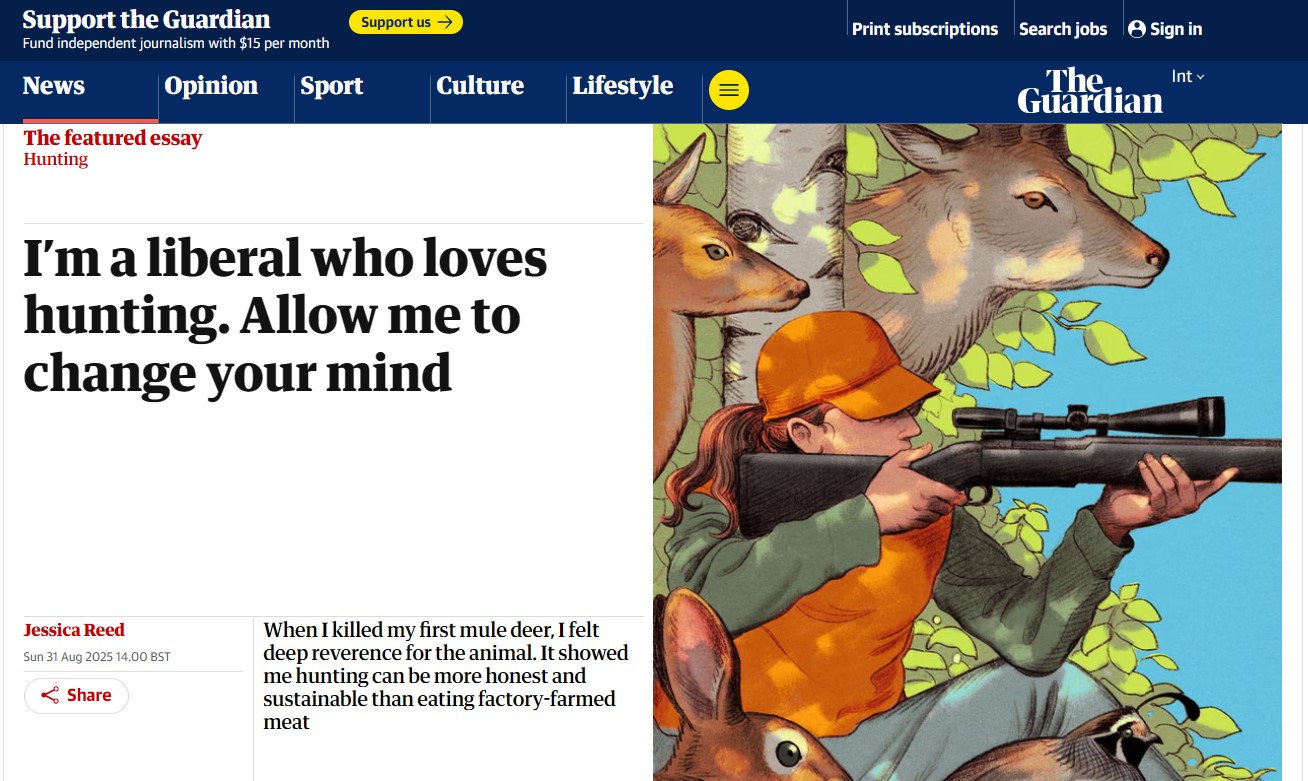Expand the Int edition dropdown
Screen dimensions: 1308x781
[1188, 77]
